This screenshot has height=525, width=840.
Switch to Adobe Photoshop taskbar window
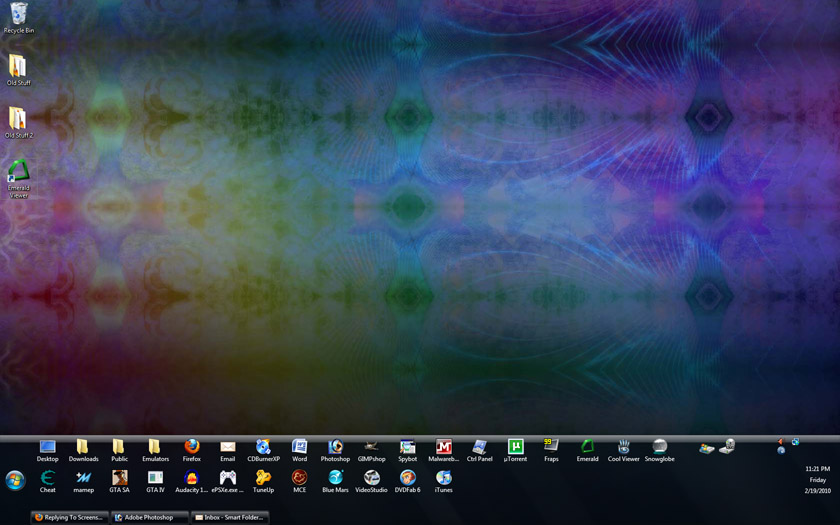click(x=150, y=518)
